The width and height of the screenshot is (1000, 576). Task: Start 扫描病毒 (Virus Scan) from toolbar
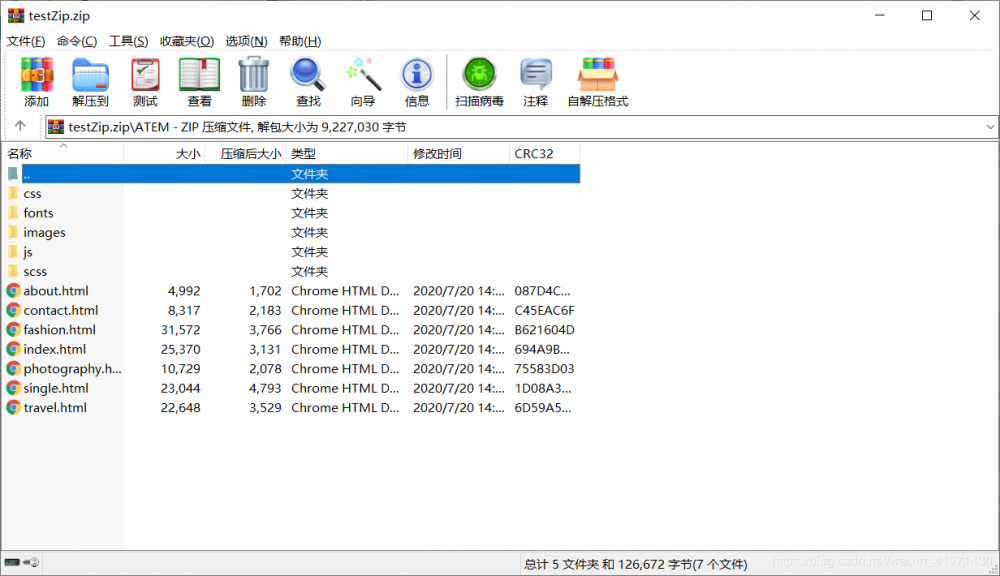(x=479, y=80)
